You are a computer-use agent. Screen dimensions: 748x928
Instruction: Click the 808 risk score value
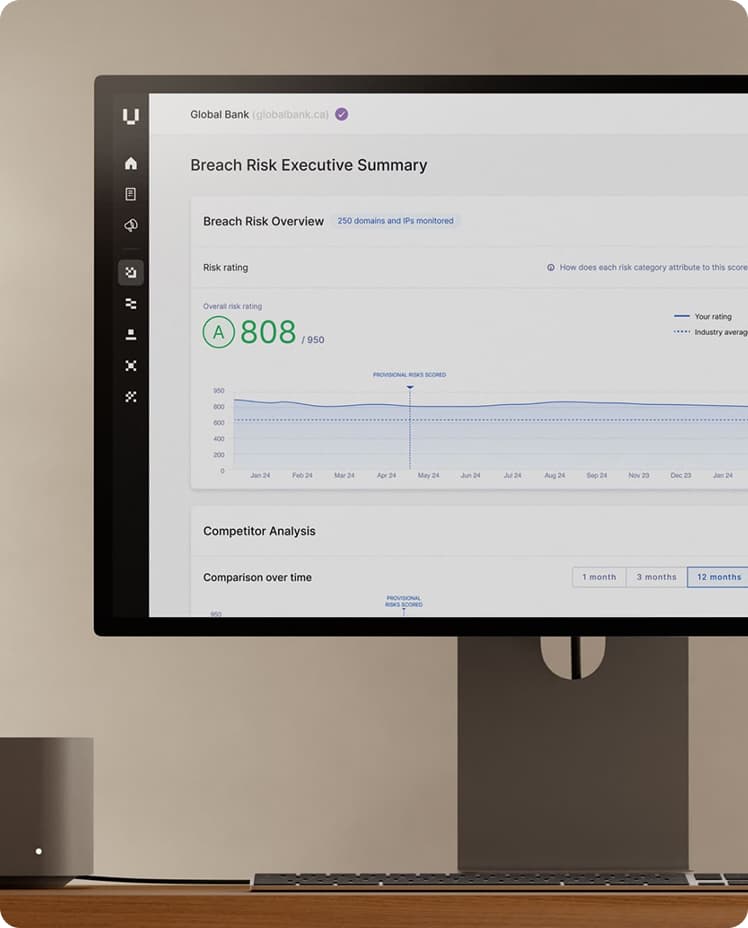(x=268, y=332)
